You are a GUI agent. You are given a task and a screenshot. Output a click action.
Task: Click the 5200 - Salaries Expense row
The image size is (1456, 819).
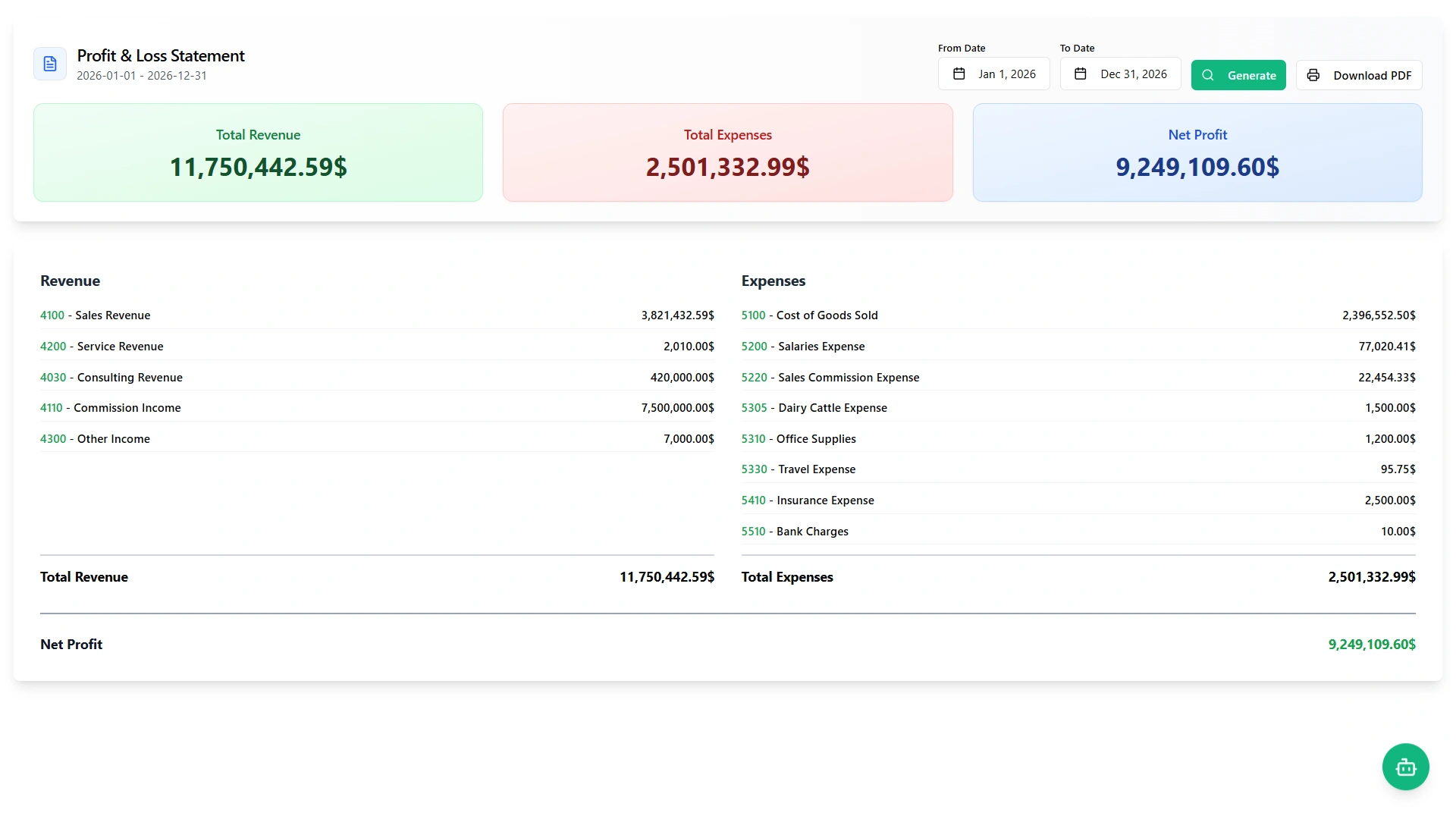pos(1078,347)
